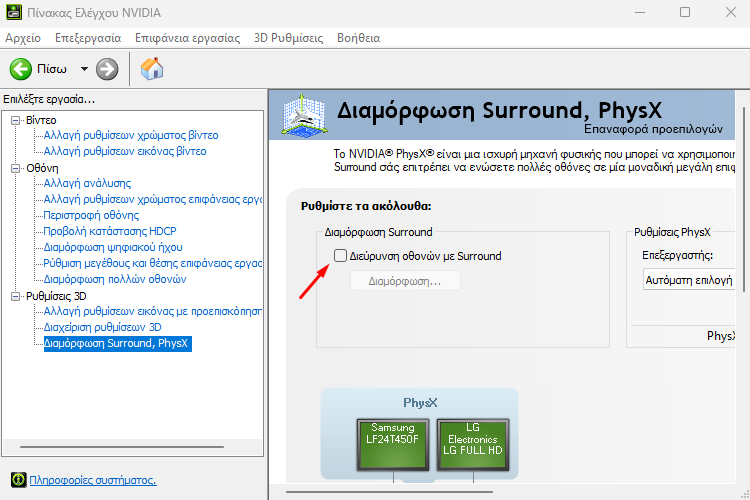Select Περιστροφή οθόνης
The width and height of the screenshot is (750, 500).
(91, 215)
